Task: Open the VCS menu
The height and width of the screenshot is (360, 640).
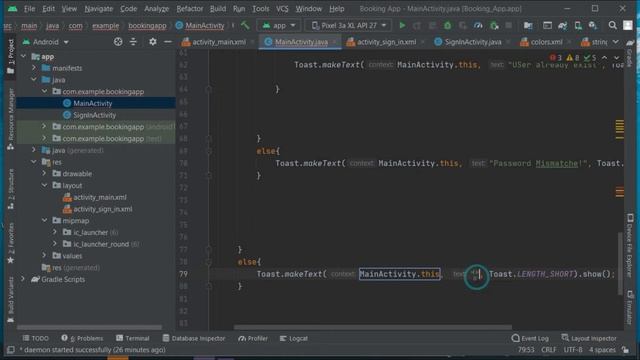Action: coord(282,9)
